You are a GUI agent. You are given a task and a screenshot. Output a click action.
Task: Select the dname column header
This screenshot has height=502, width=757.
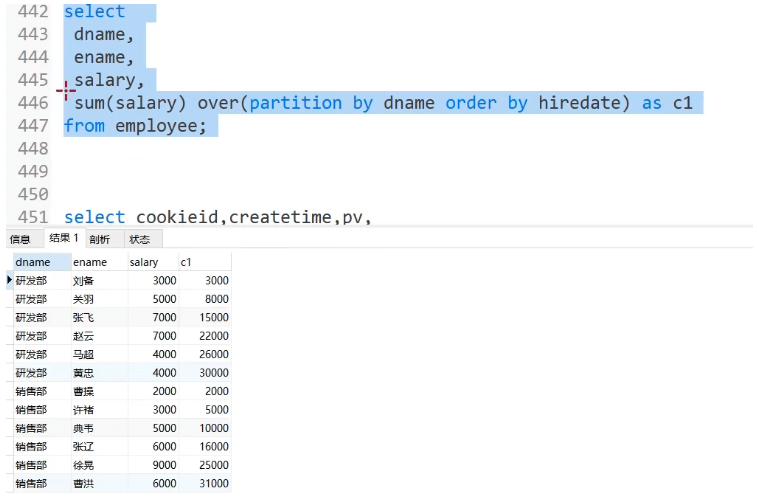click(42, 262)
